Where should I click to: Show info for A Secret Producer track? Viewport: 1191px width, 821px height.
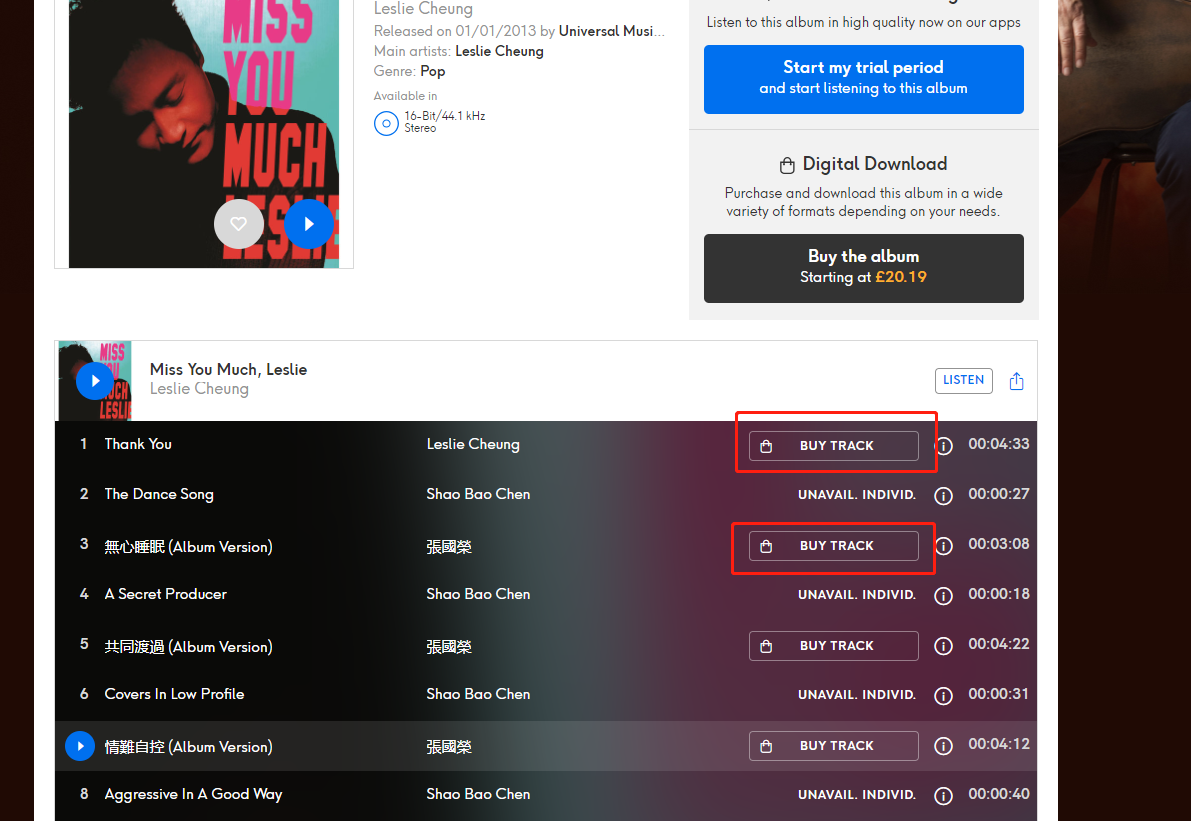click(943, 596)
